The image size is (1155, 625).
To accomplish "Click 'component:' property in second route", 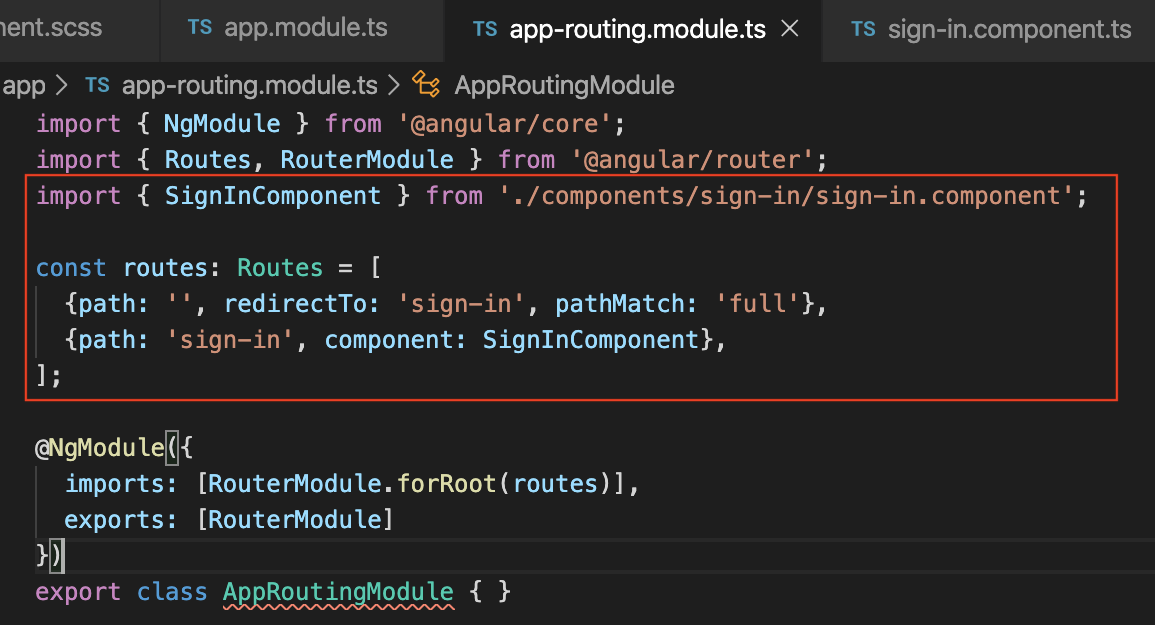I will click(x=396, y=341).
